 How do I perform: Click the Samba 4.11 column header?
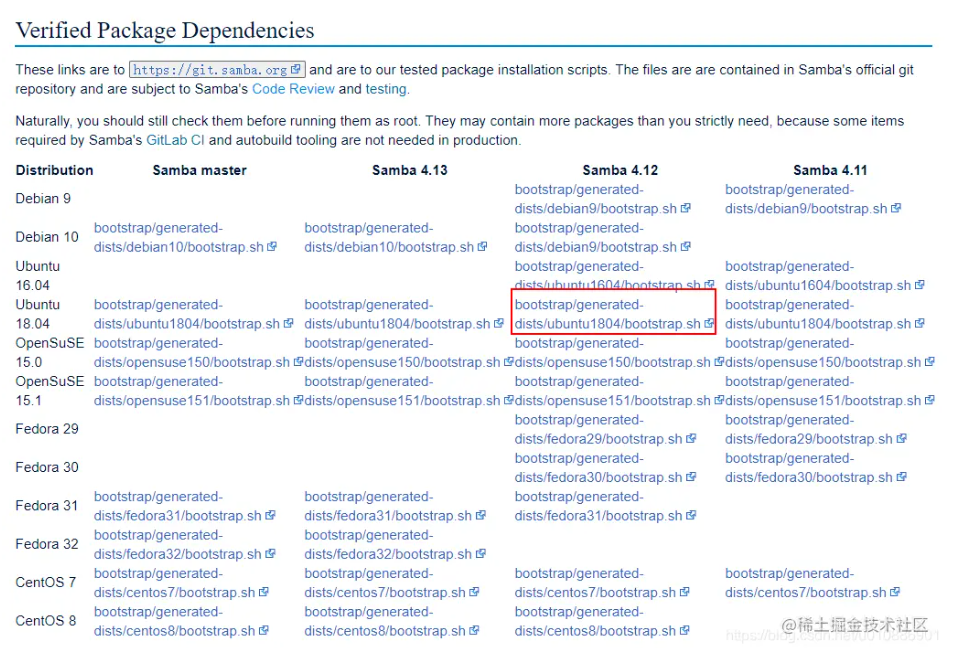point(830,170)
